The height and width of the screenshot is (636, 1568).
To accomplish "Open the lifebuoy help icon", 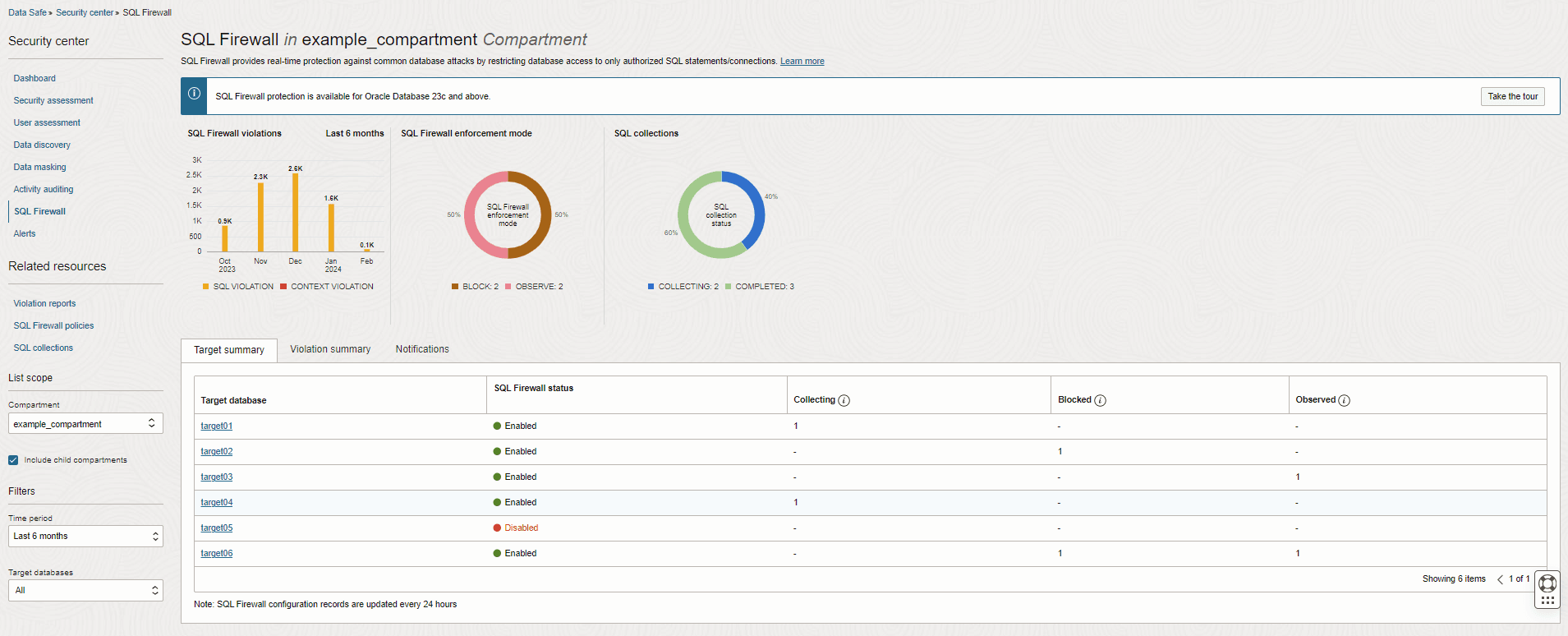I will [x=1547, y=583].
